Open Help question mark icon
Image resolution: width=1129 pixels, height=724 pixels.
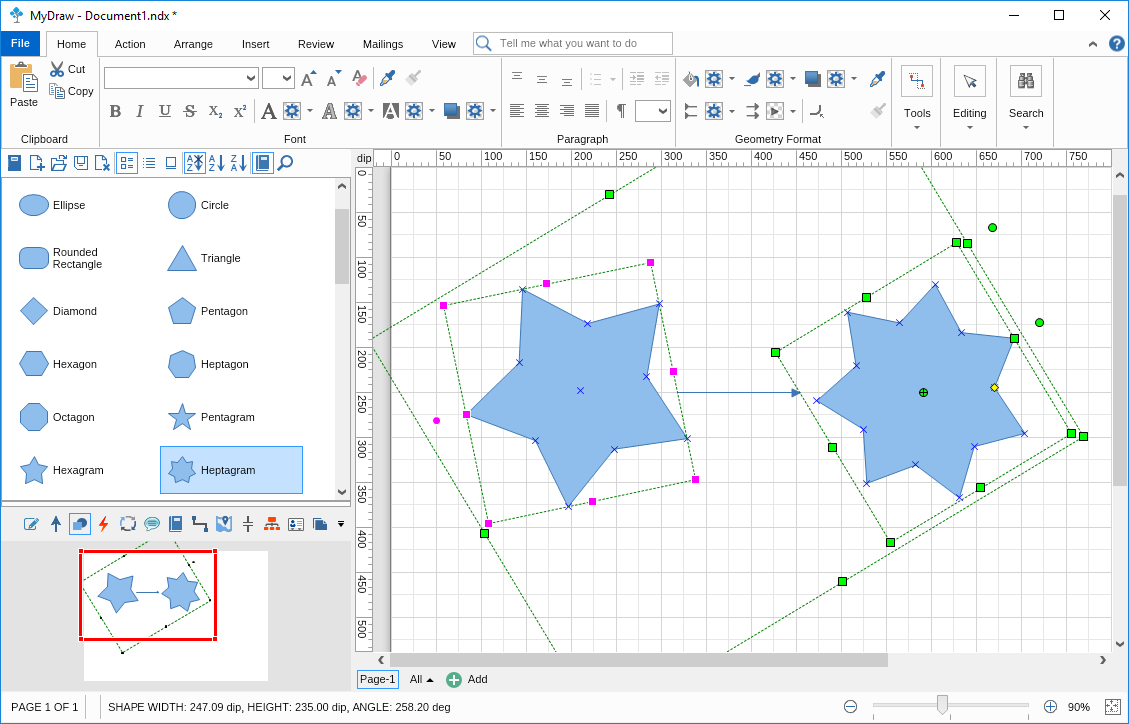[1117, 44]
